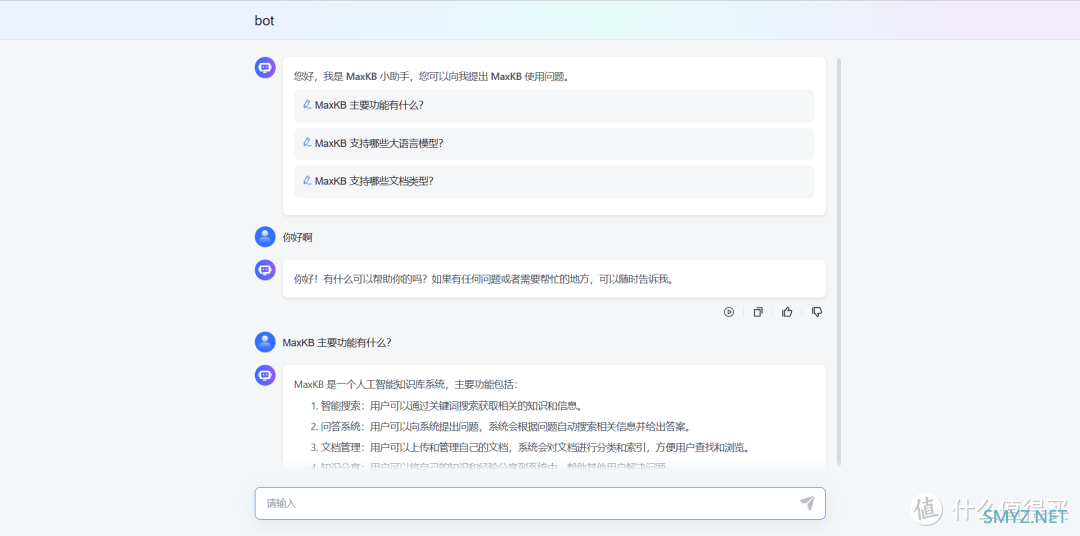Viewport: 1080px width, 536px height.
Task: Click the reply text "你好！有什么可以帮助你的吗"
Action: click(357, 279)
